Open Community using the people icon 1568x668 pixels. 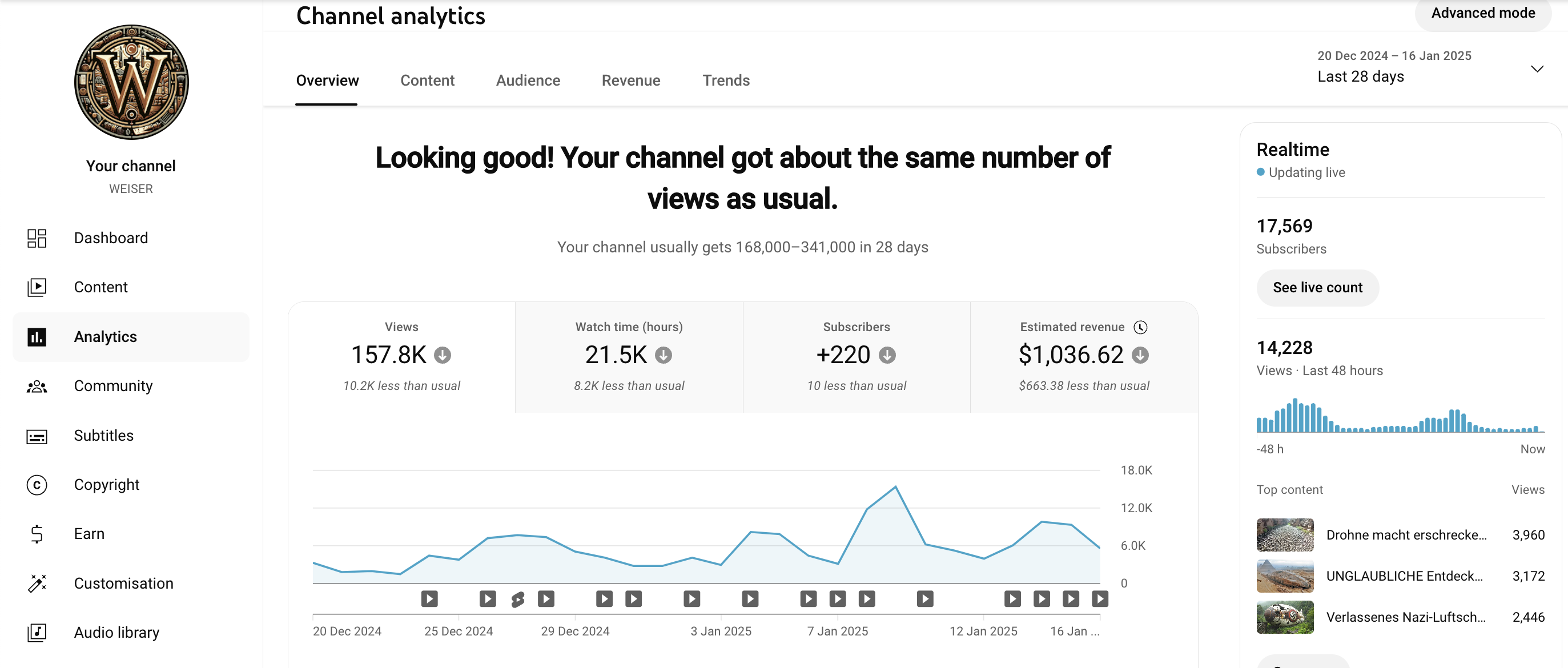pyautogui.click(x=37, y=387)
